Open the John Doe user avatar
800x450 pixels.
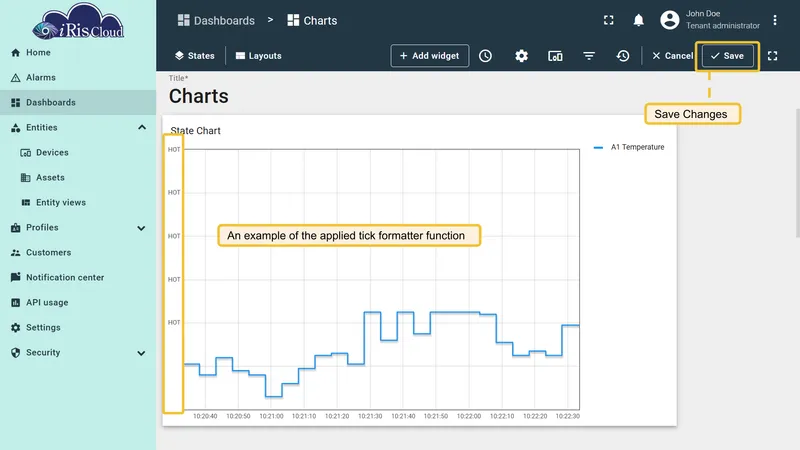[x=670, y=20]
